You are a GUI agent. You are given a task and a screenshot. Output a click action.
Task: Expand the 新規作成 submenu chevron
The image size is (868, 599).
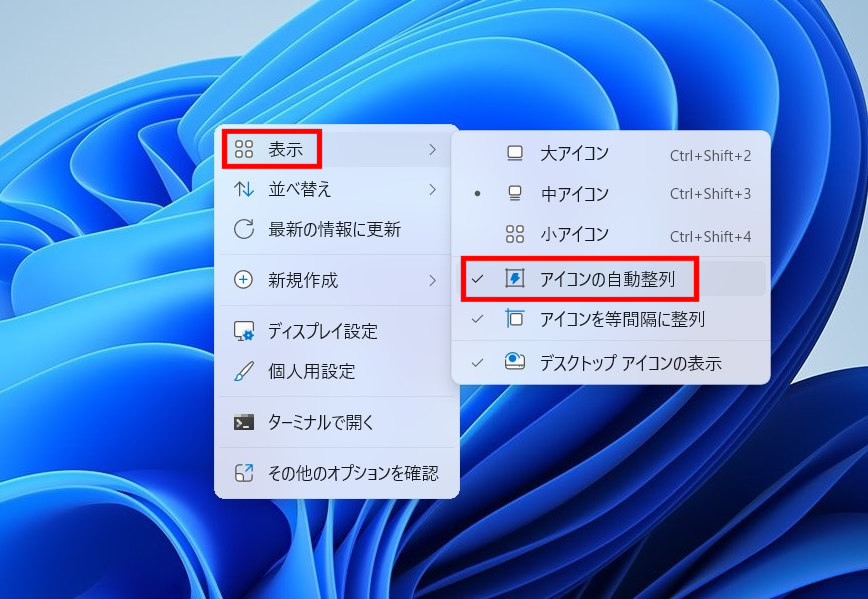coord(432,280)
